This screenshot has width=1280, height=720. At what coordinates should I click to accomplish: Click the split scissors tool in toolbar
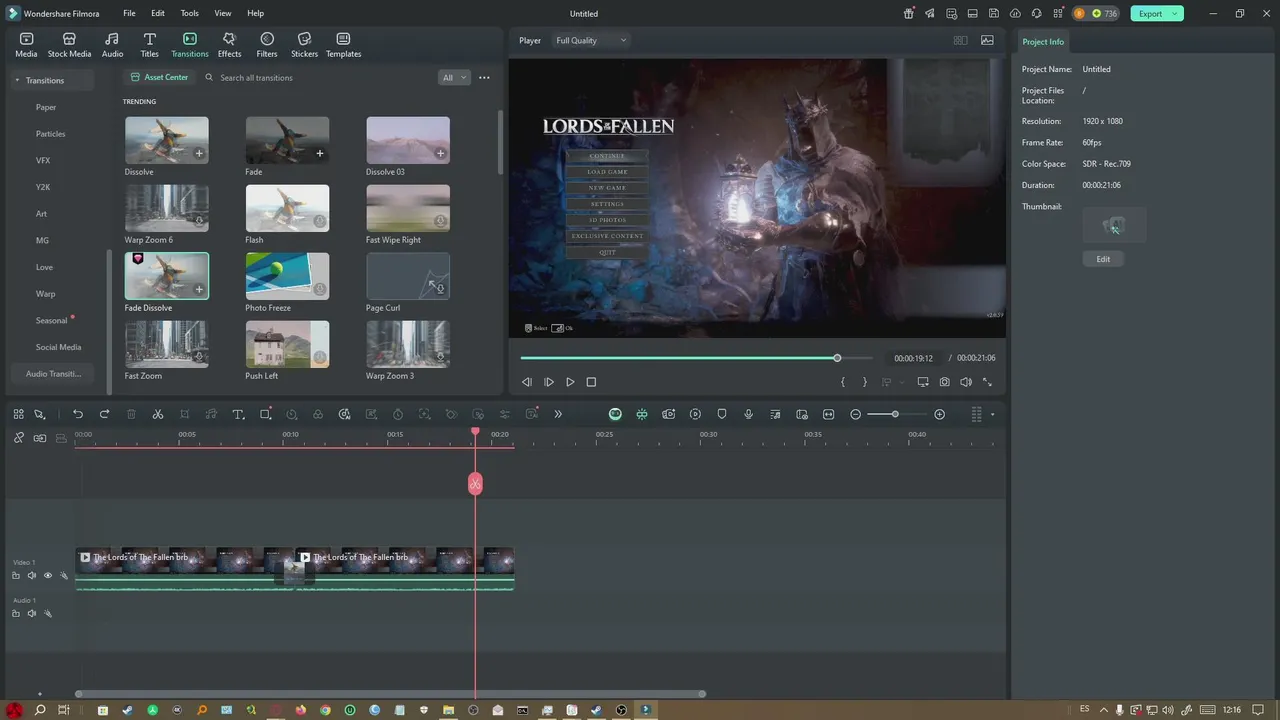click(x=158, y=414)
